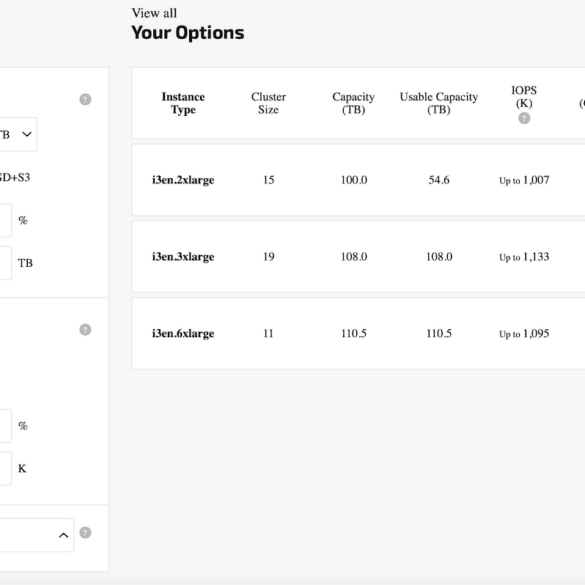585x585 pixels.
Task: Open the TB unit dropdown
Action: click(x=18, y=134)
